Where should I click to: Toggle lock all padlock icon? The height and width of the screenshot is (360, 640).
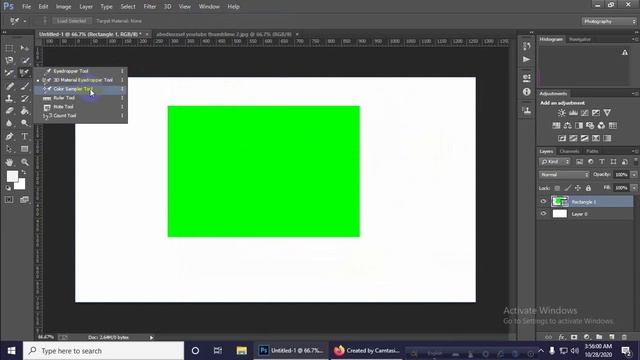pos(588,188)
